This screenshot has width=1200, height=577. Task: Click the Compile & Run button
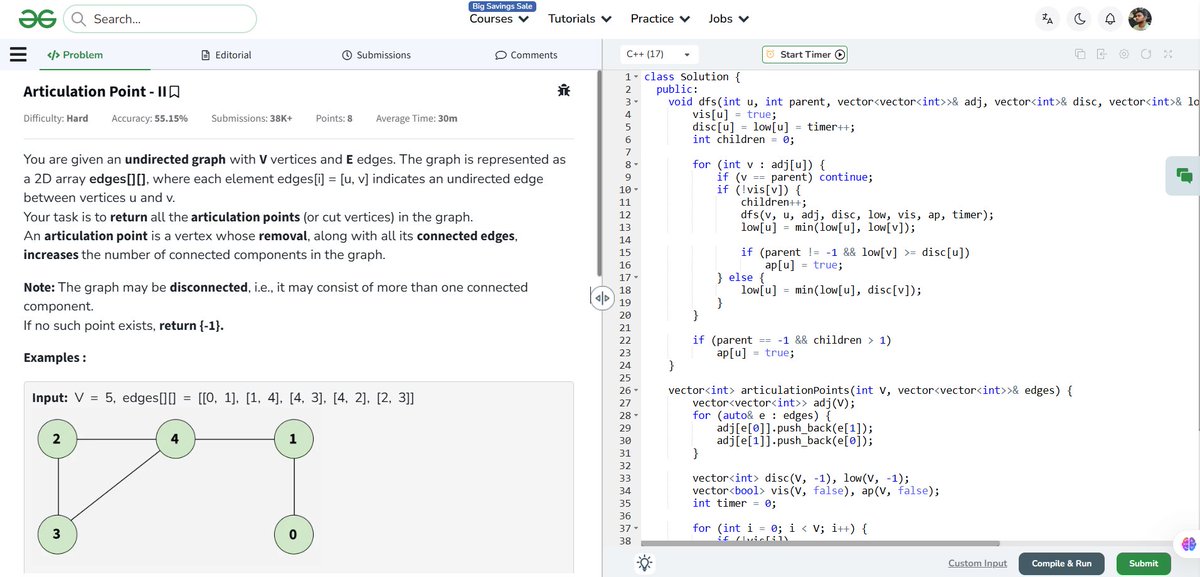click(1061, 564)
